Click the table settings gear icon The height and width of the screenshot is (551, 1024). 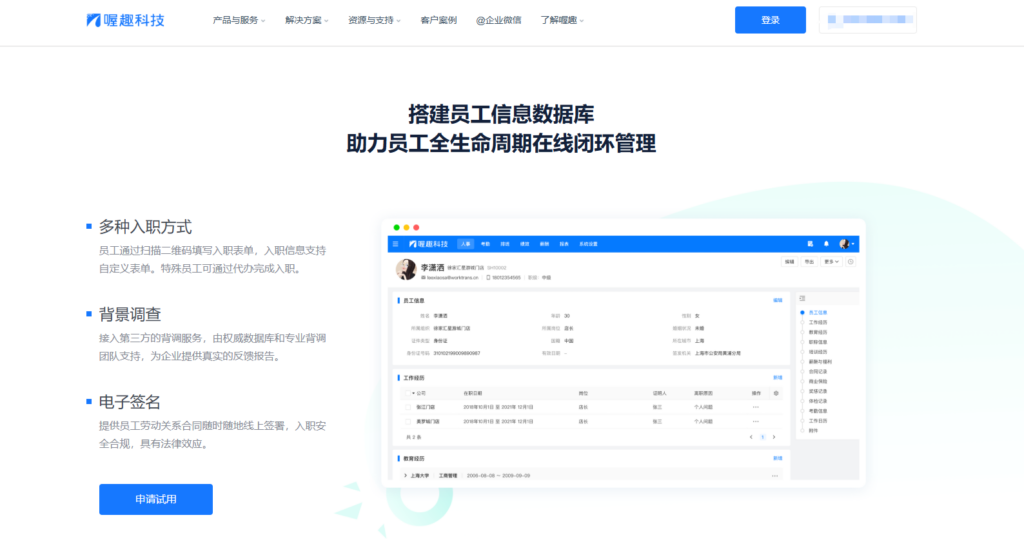tap(776, 394)
